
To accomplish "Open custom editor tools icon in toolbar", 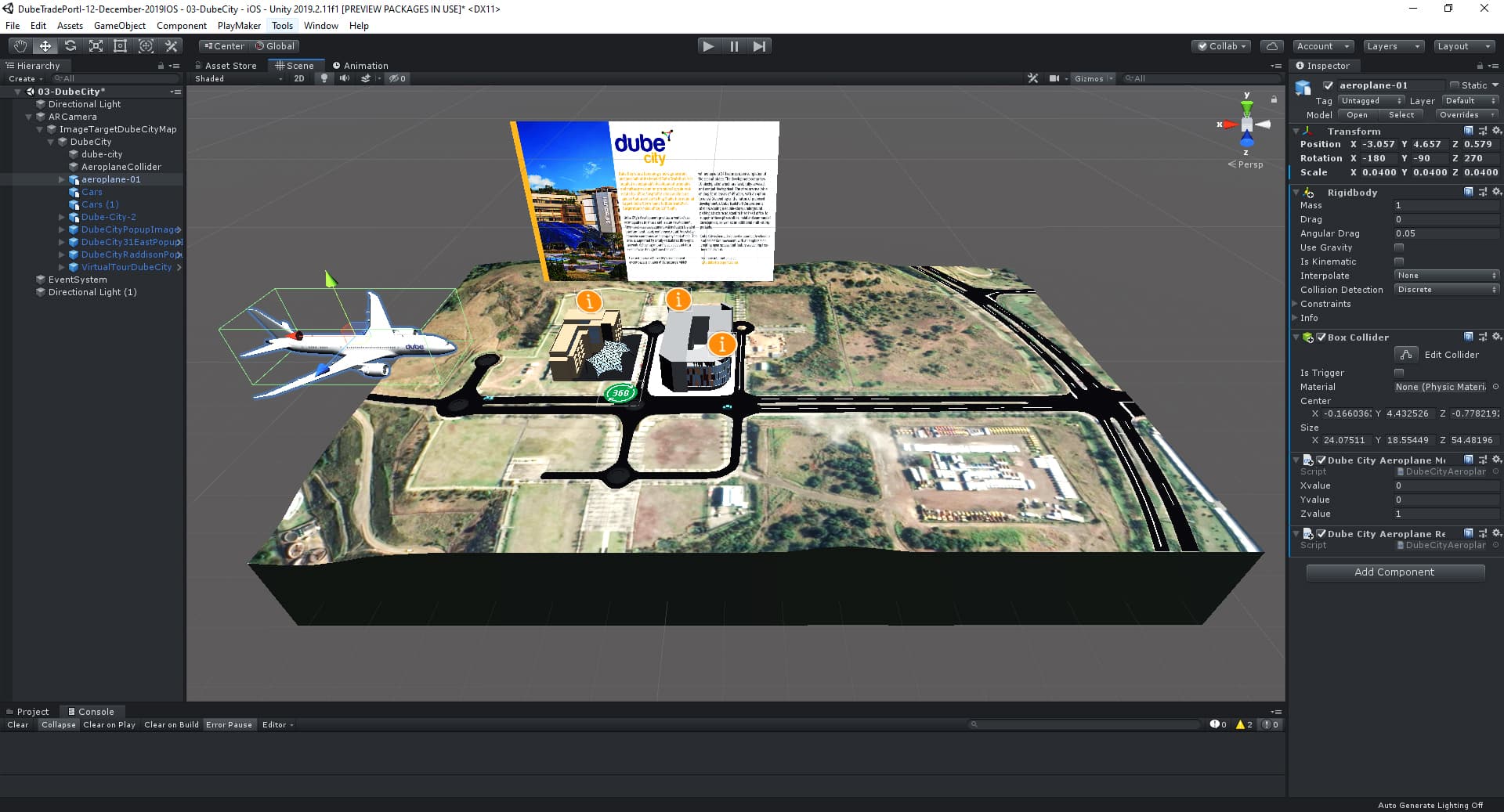I will pos(172,46).
